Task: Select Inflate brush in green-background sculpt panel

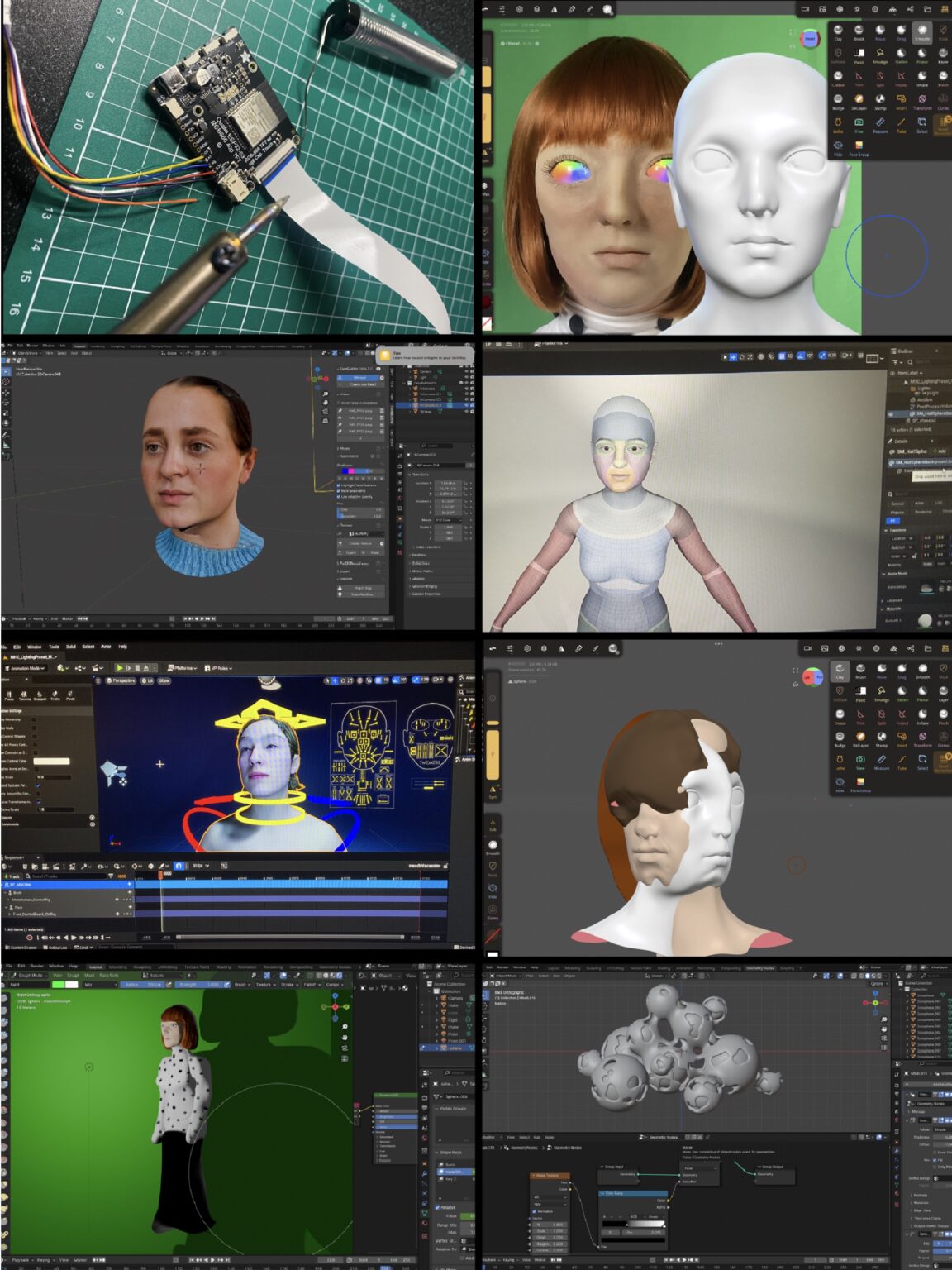Action: (921, 78)
